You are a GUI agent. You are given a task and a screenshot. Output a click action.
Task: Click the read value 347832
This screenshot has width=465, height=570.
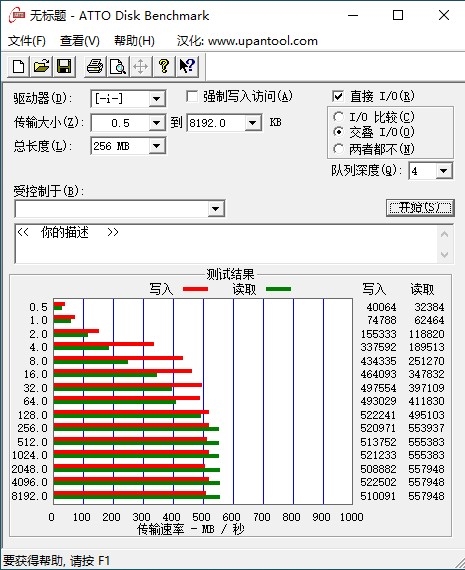426,374
